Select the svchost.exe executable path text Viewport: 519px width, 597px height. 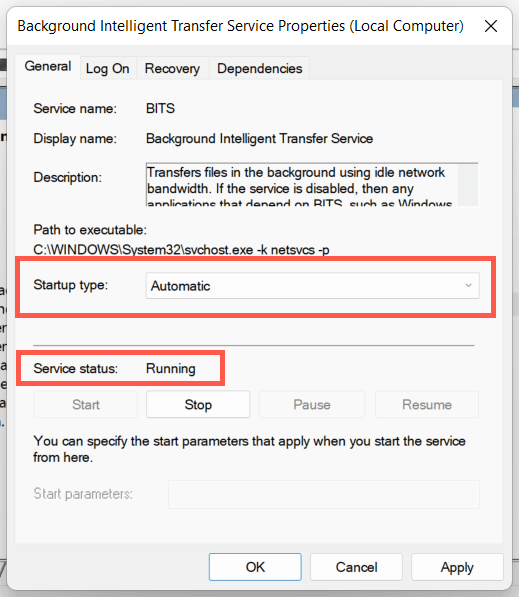point(181,250)
